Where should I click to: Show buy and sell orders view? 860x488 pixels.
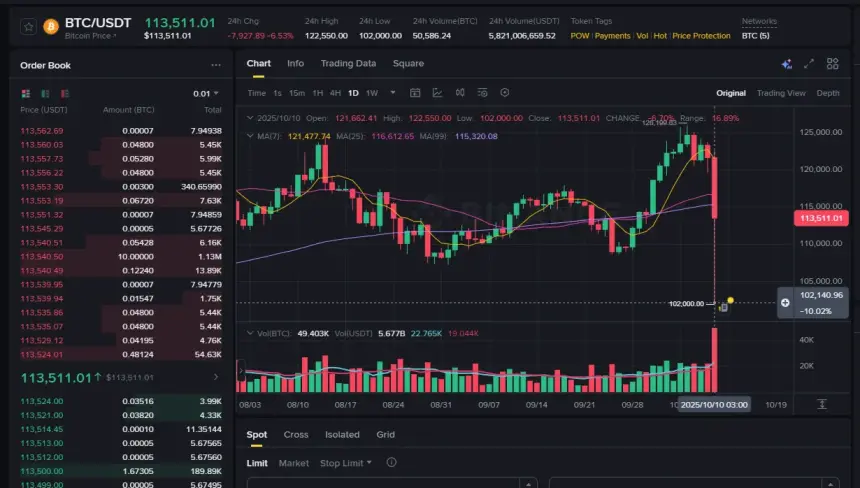(x=25, y=93)
